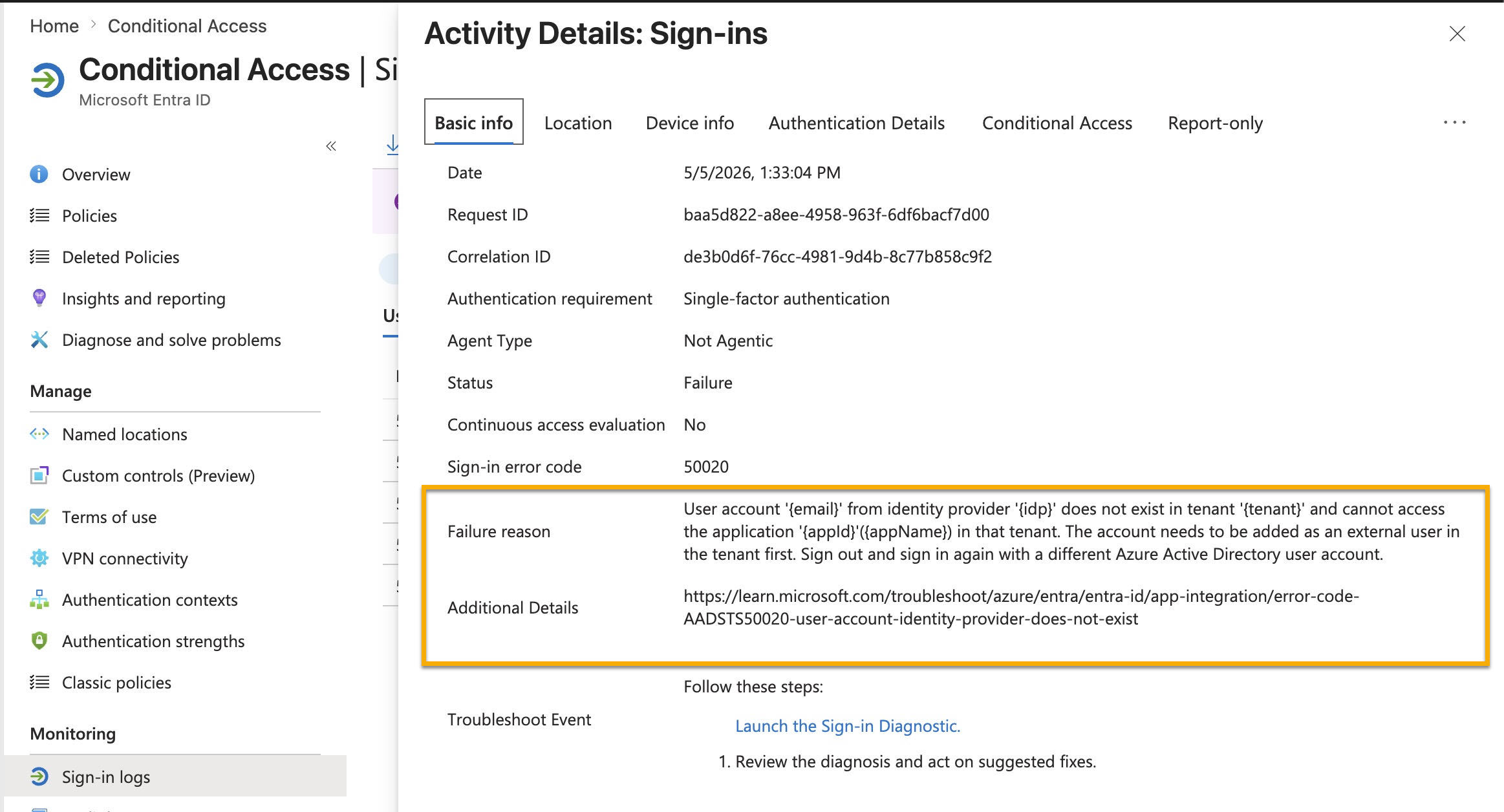Click the Authentication contexts hierarchy icon

pyautogui.click(x=39, y=599)
